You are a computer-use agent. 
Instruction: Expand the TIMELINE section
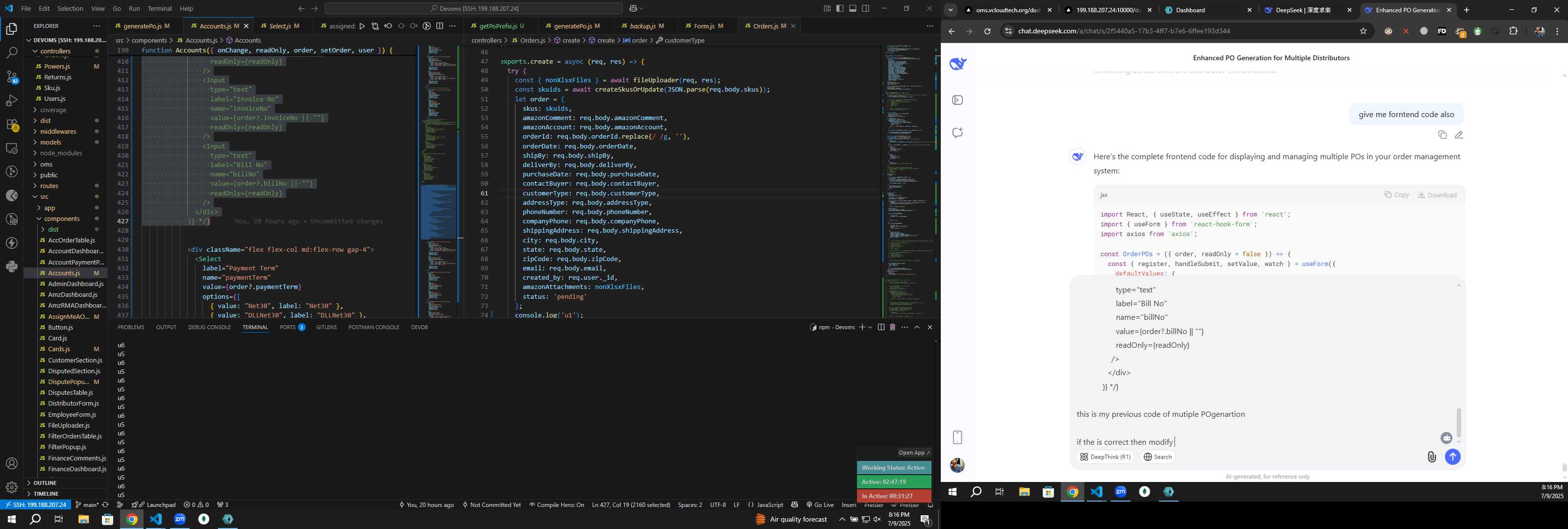pyautogui.click(x=46, y=494)
